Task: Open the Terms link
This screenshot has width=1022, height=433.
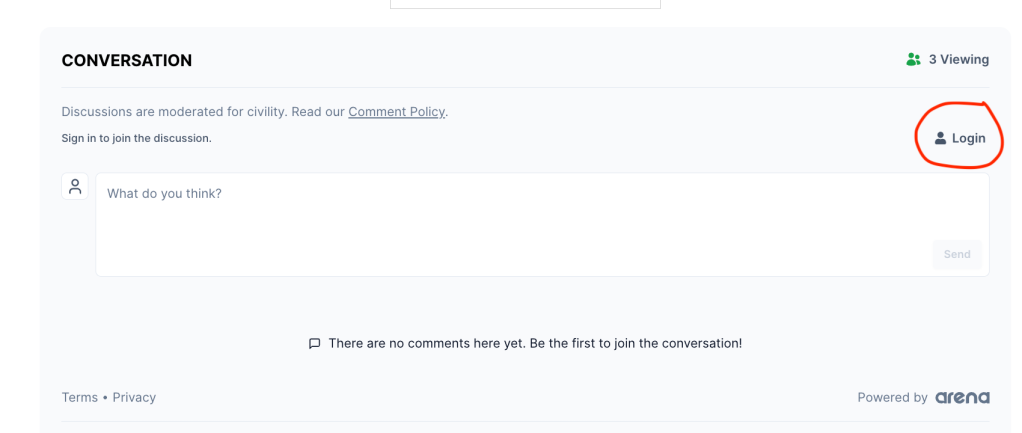Action: pyautogui.click(x=80, y=398)
